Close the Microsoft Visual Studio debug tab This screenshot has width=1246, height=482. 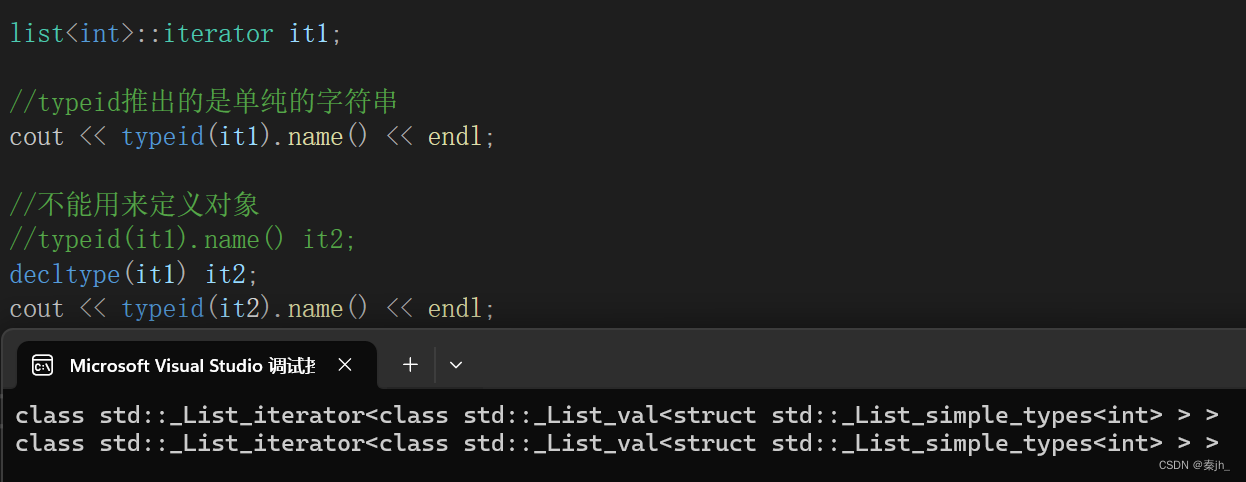coord(345,365)
